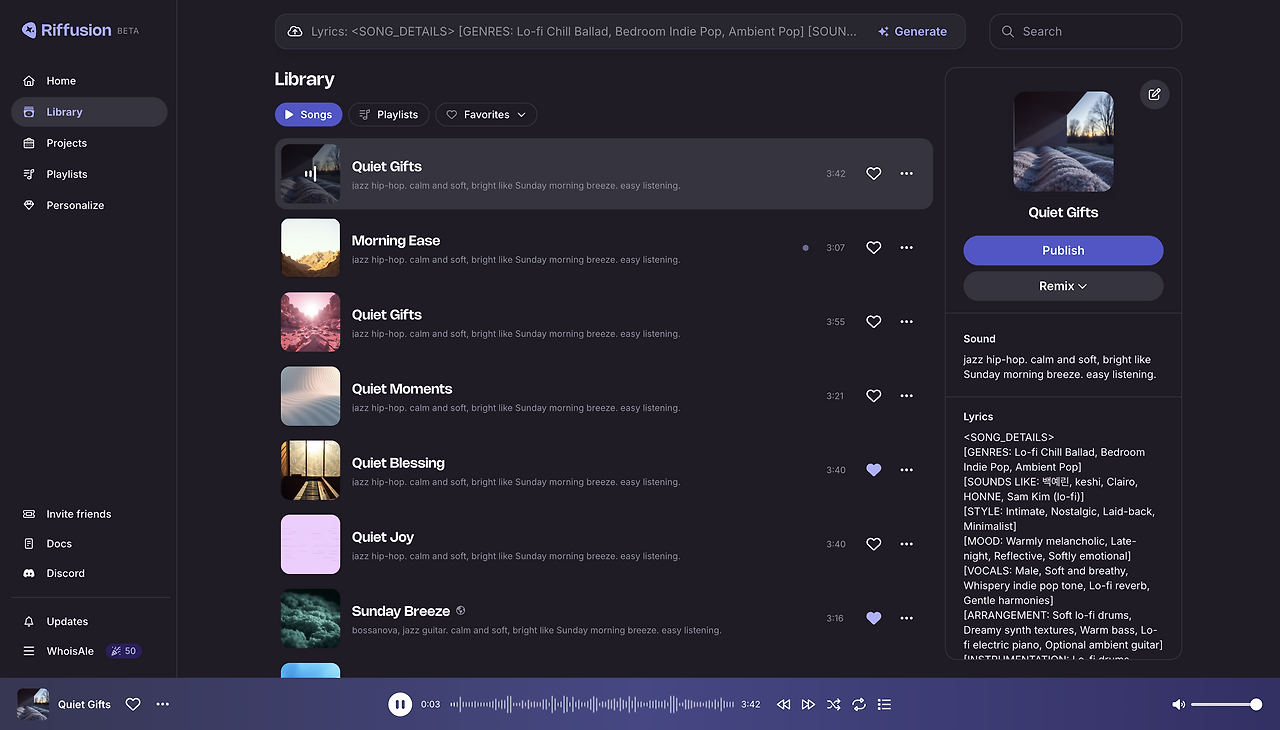Favorite the Morning Ease song
The image size is (1280, 730).
pos(874,248)
